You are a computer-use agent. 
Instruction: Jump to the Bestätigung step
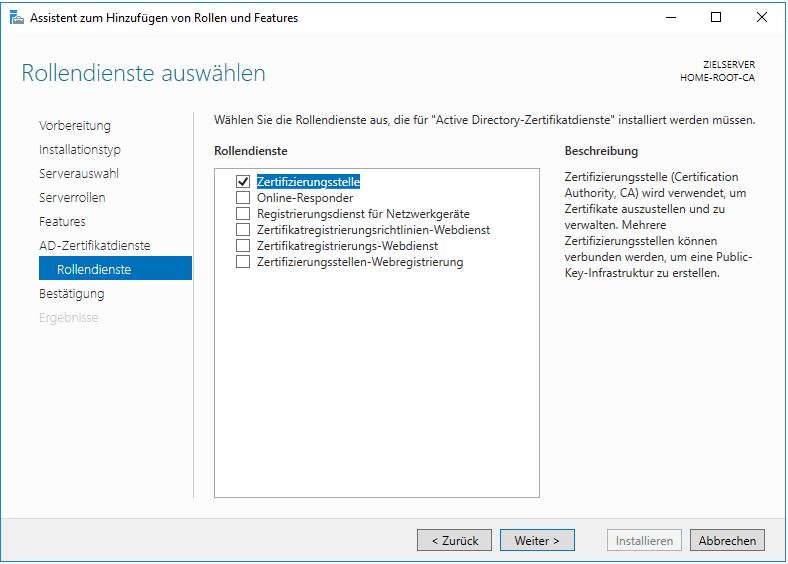[x=72, y=294]
